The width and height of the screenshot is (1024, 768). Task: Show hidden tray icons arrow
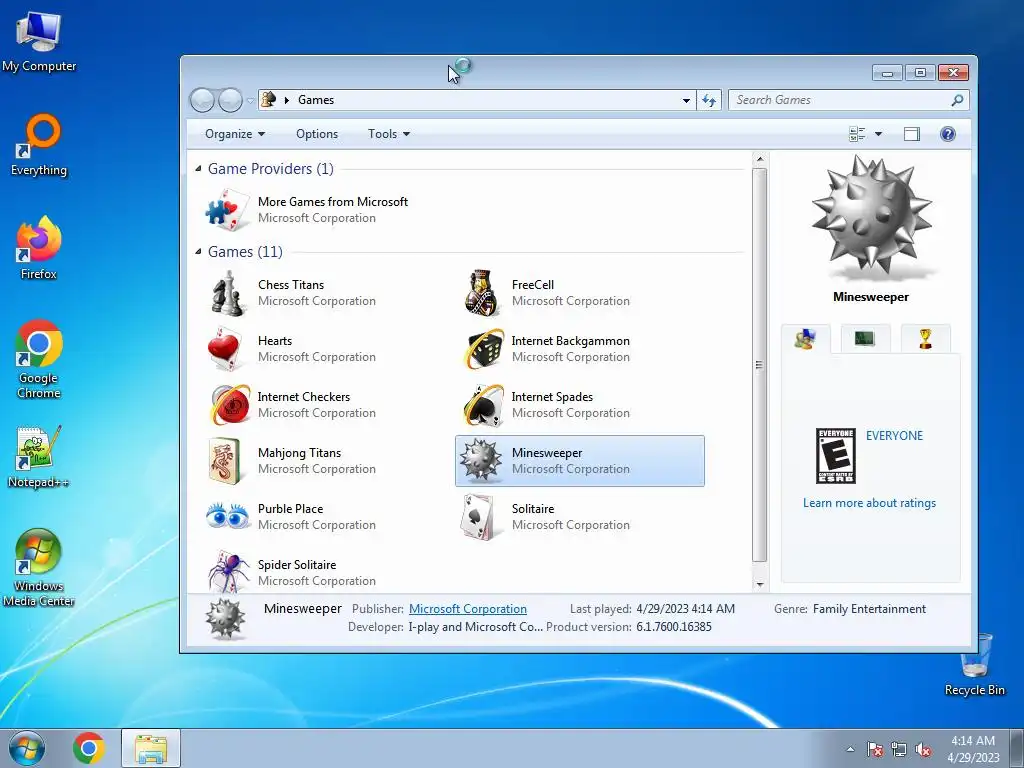pyautogui.click(x=850, y=749)
